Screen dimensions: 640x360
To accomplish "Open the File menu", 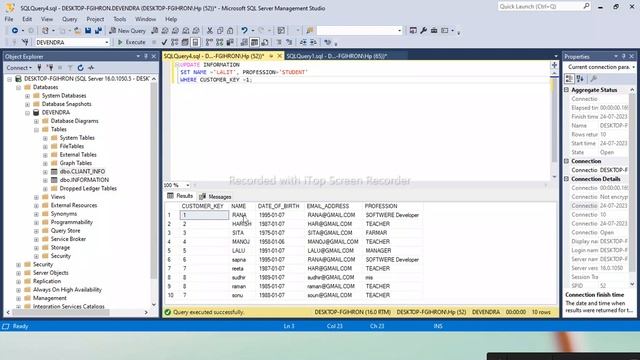I will click(x=9, y=19).
